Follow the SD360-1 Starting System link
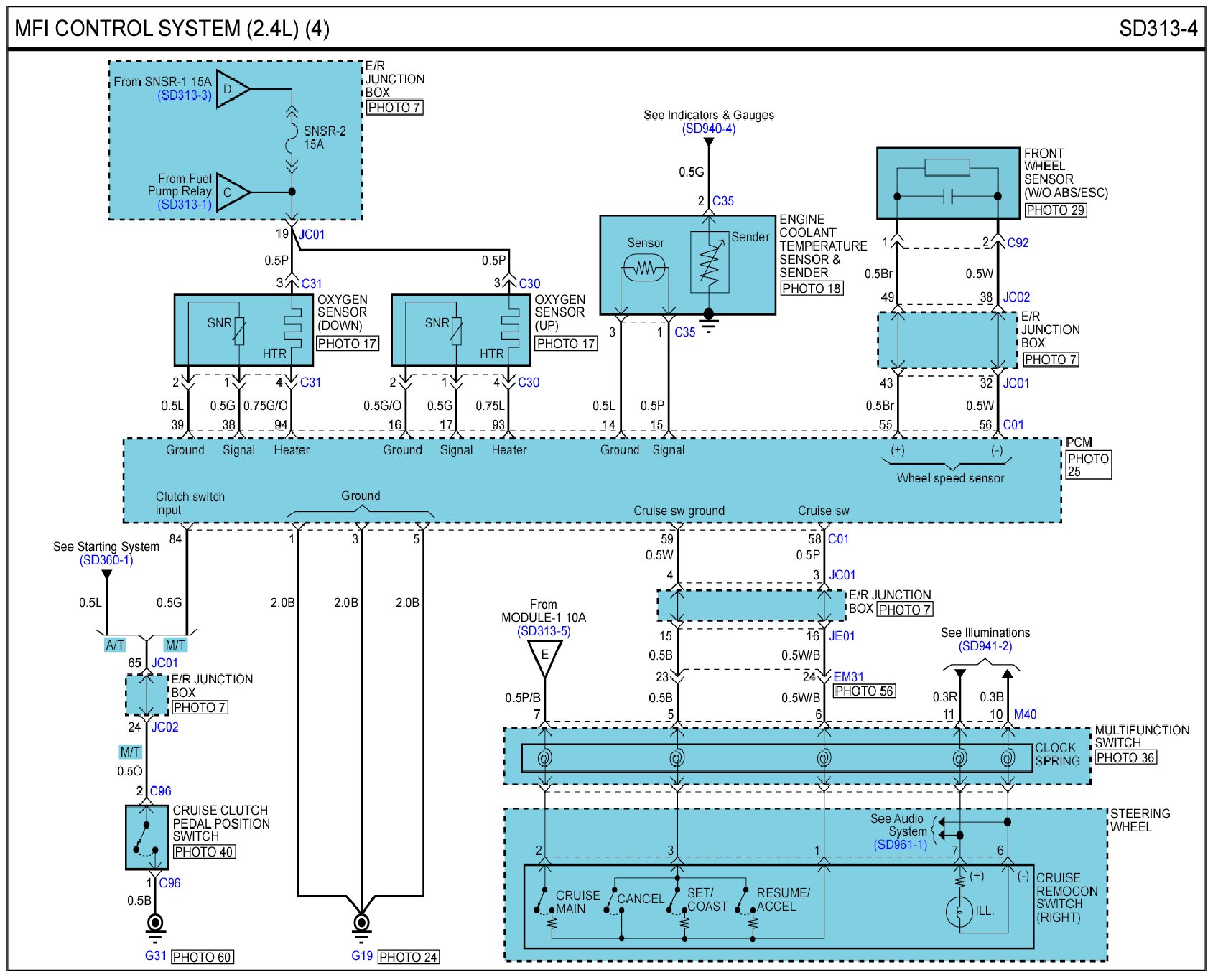The image size is (1213, 980). tap(106, 560)
